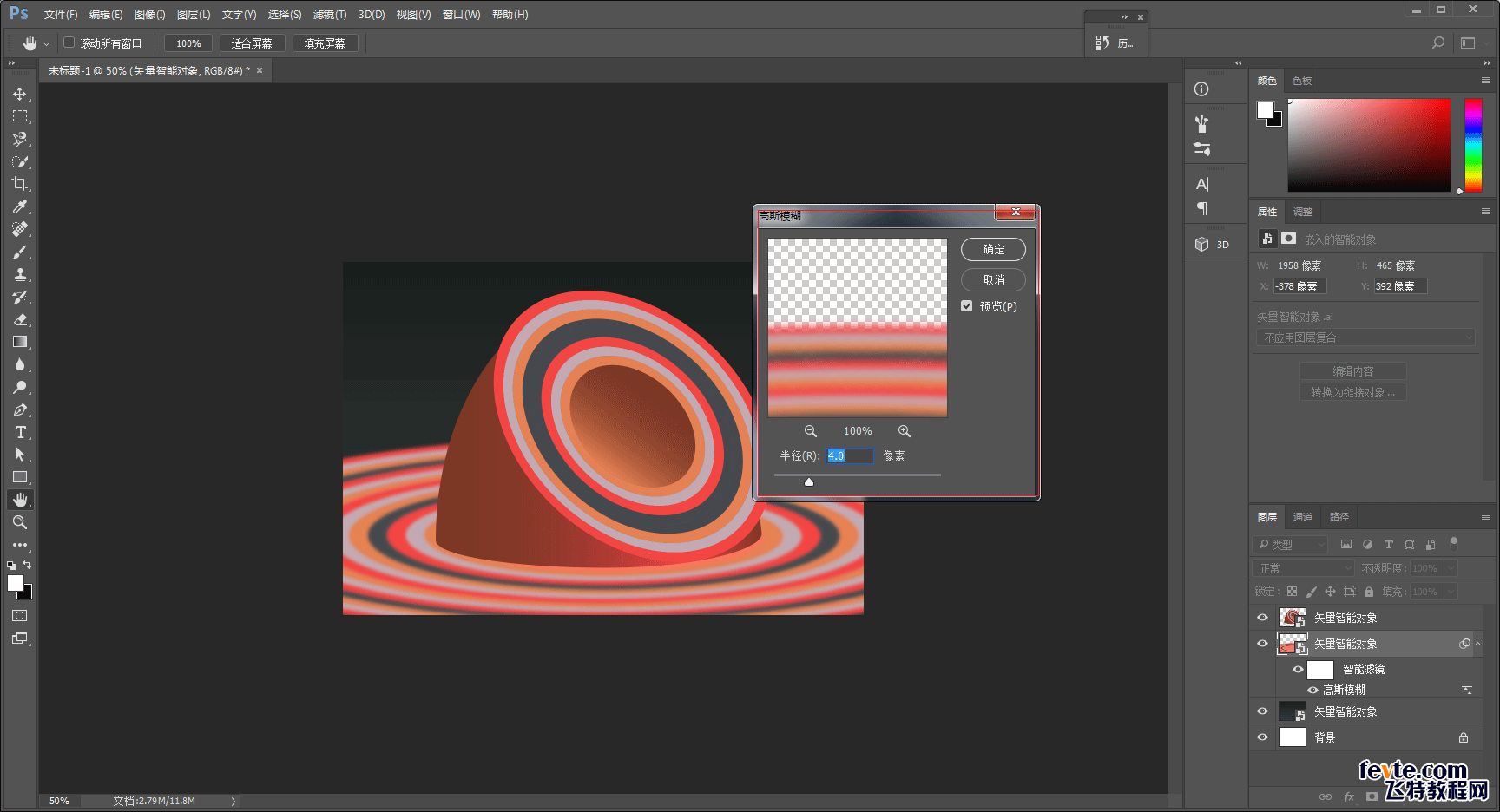Select the Crop tool

tap(19, 184)
